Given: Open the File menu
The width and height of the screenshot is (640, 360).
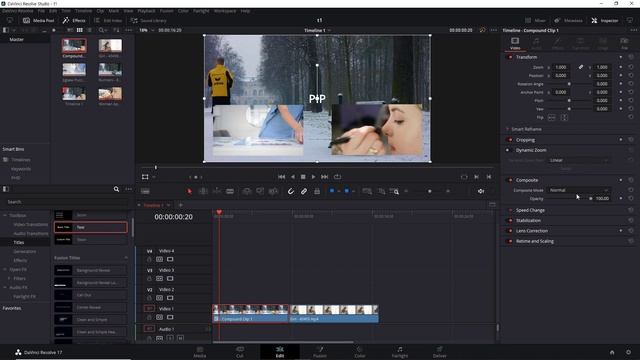Looking at the screenshot, I should [41, 11].
